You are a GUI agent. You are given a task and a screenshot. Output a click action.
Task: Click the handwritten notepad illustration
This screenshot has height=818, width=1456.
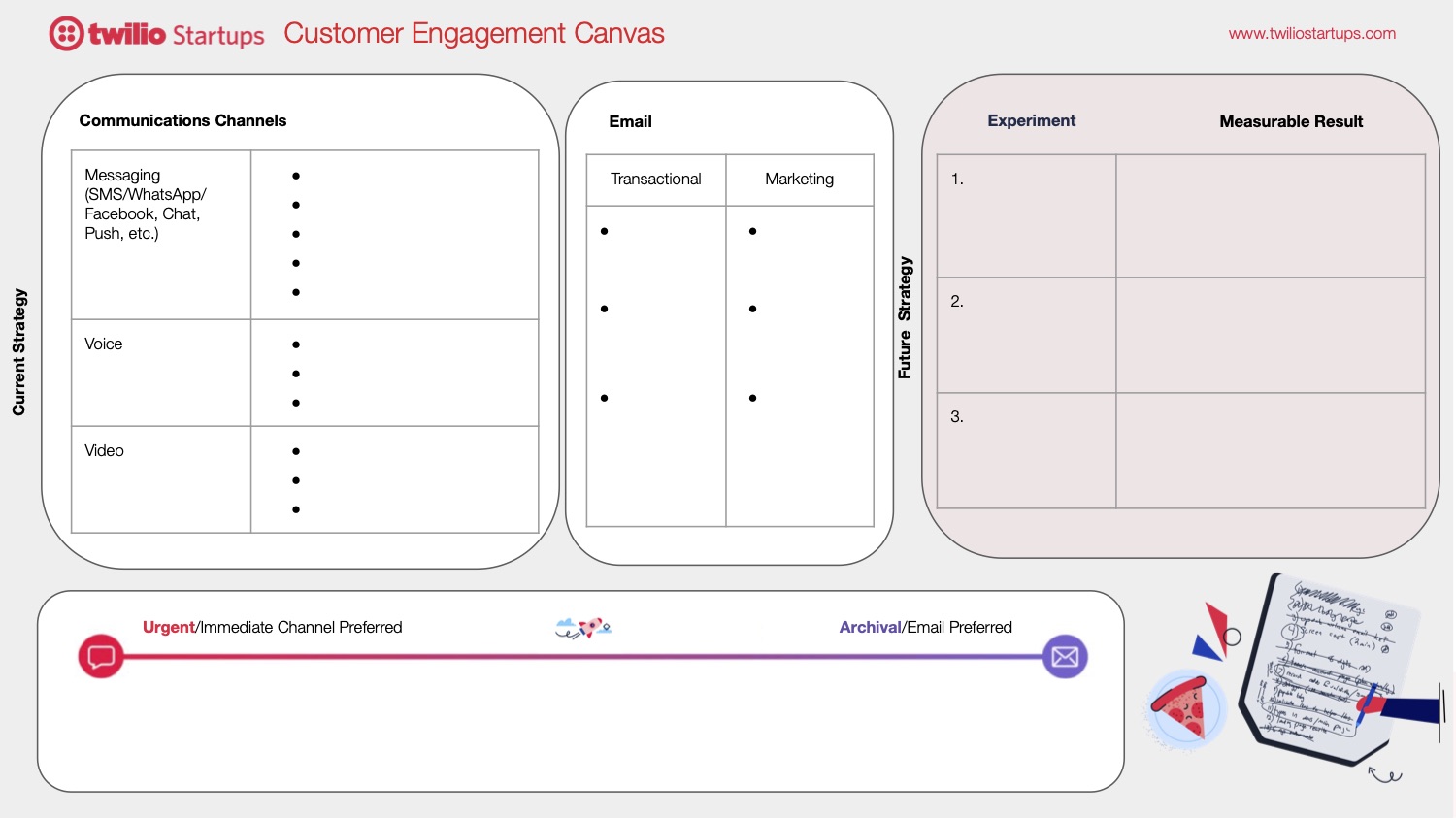(x=1328, y=668)
